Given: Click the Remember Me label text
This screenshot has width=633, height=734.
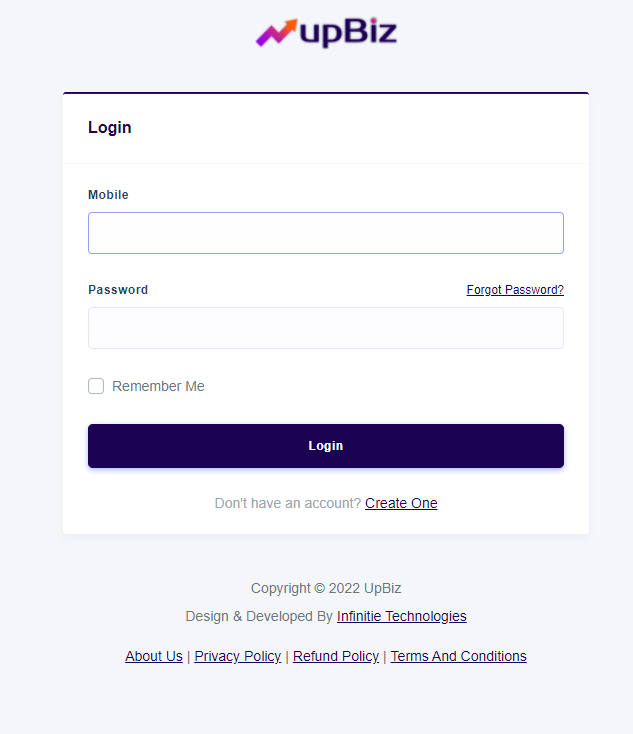Looking at the screenshot, I should [x=158, y=386].
